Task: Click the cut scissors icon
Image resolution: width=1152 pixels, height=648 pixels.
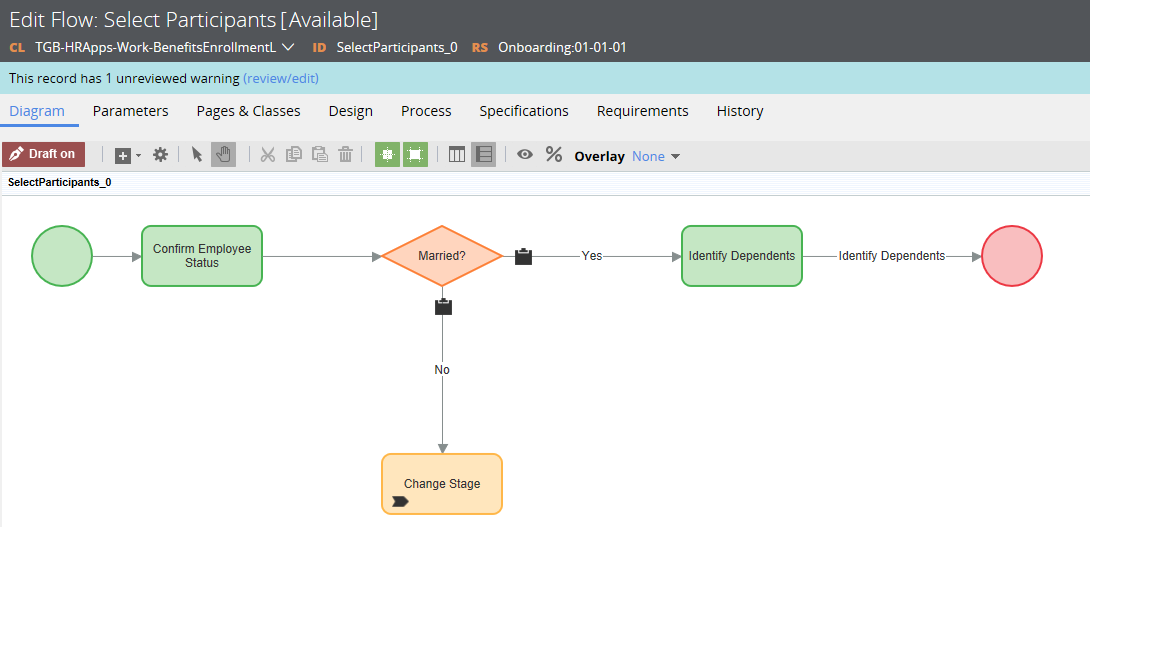Action: (267, 155)
